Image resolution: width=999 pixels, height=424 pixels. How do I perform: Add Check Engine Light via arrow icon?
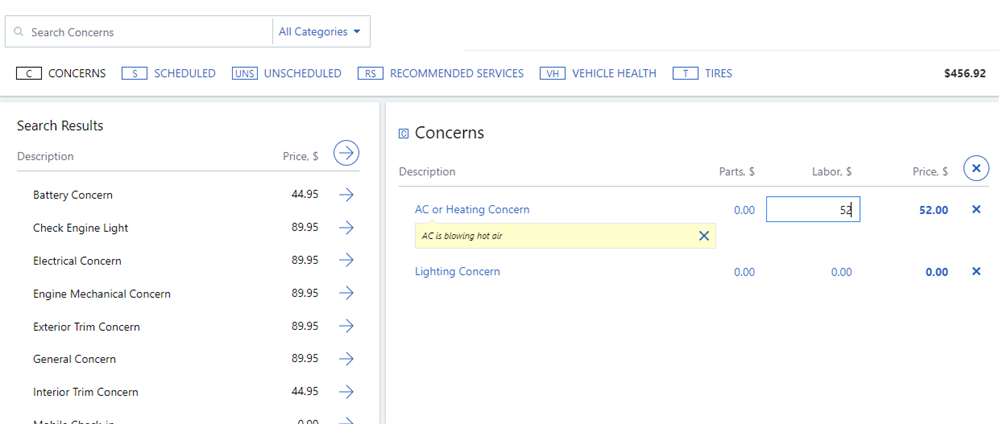point(346,228)
